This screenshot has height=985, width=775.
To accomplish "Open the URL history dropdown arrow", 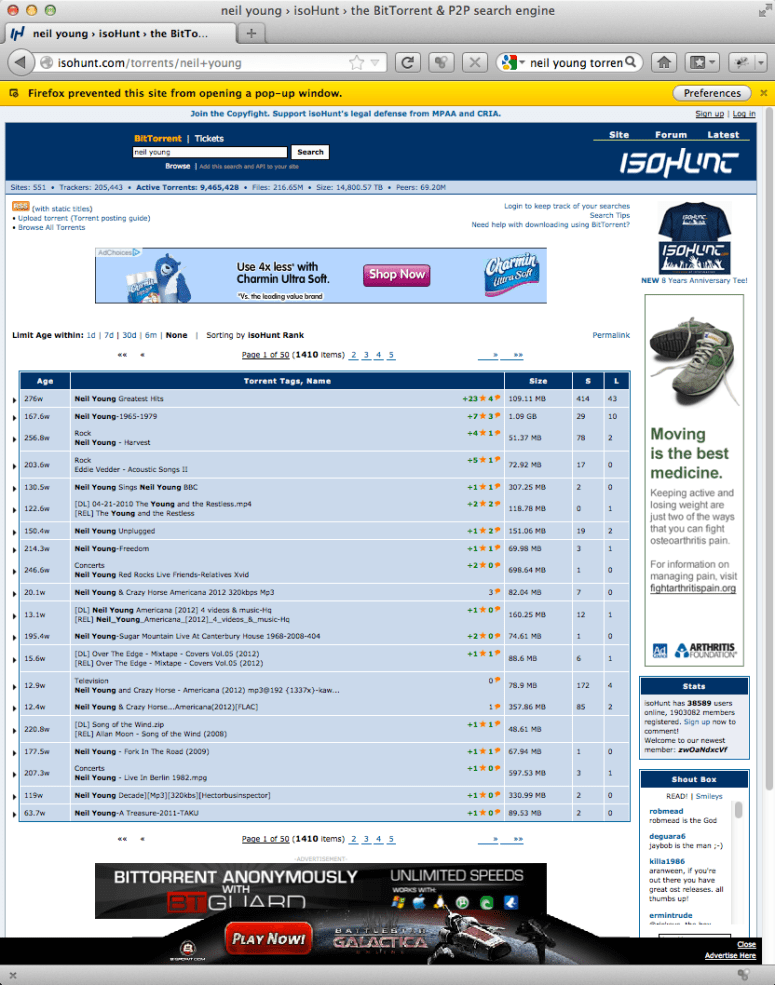I will coord(375,63).
